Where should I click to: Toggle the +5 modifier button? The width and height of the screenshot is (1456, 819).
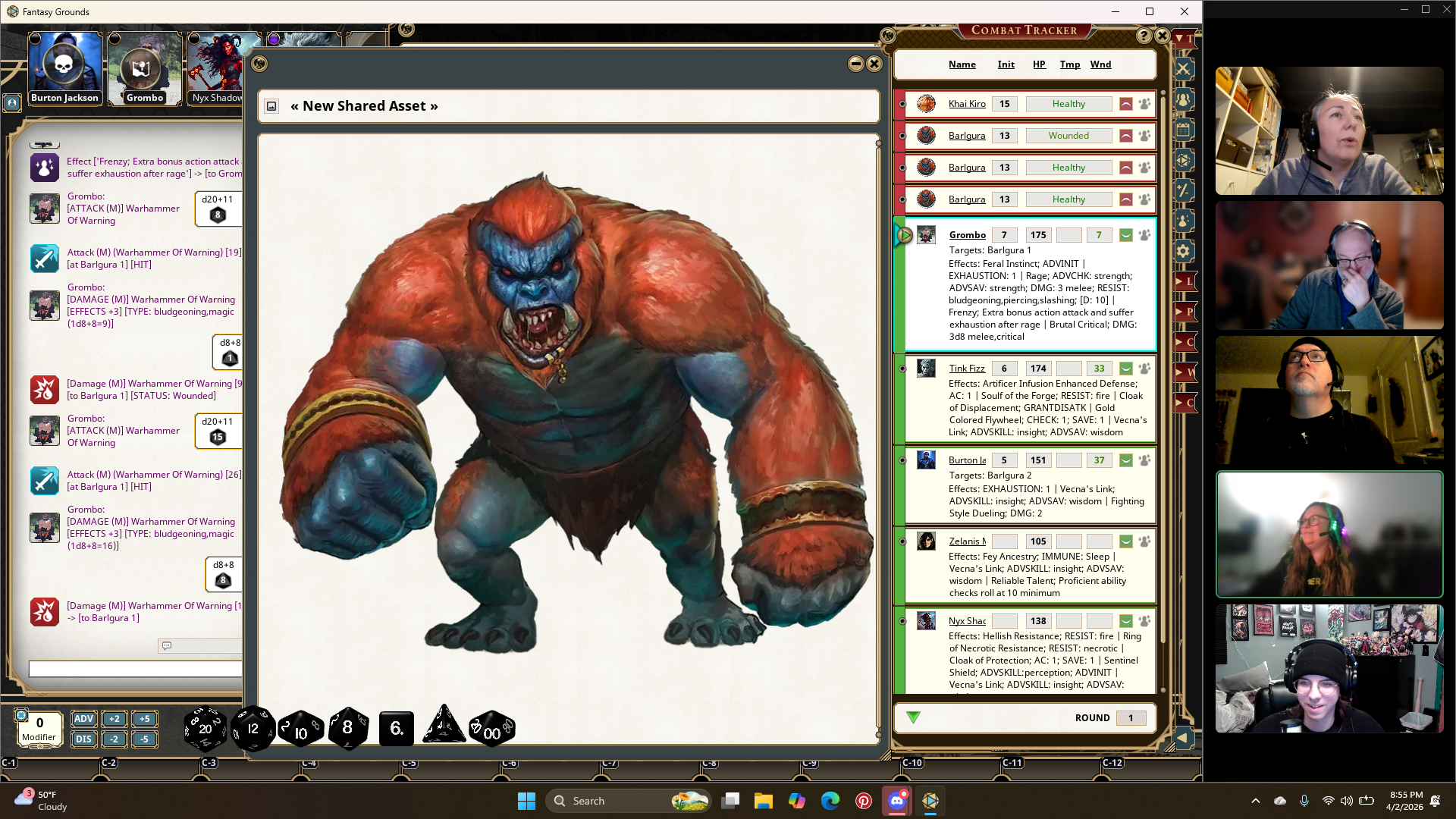(x=144, y=719)
